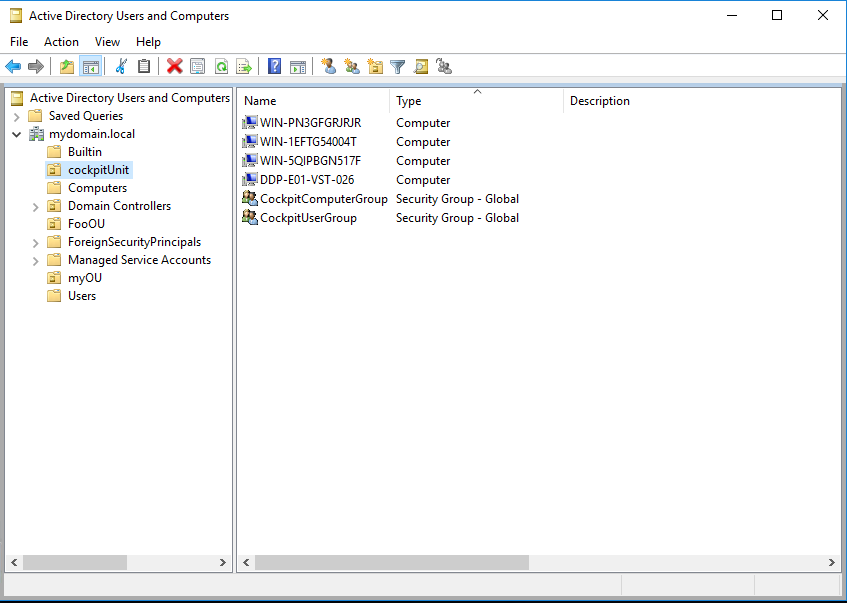This screenshot has width=847, height=603.
Task: Sort by the Description column header
Action: (600, 100)
